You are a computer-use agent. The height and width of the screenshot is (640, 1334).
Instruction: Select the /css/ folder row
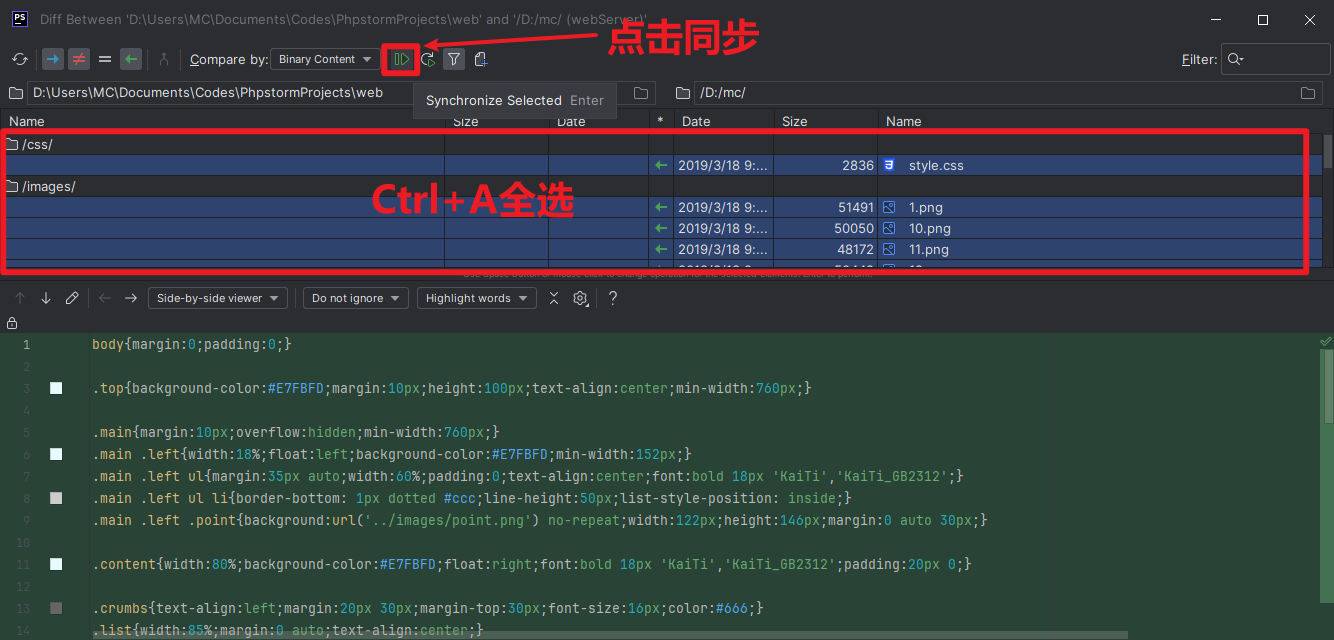[661, 144]
